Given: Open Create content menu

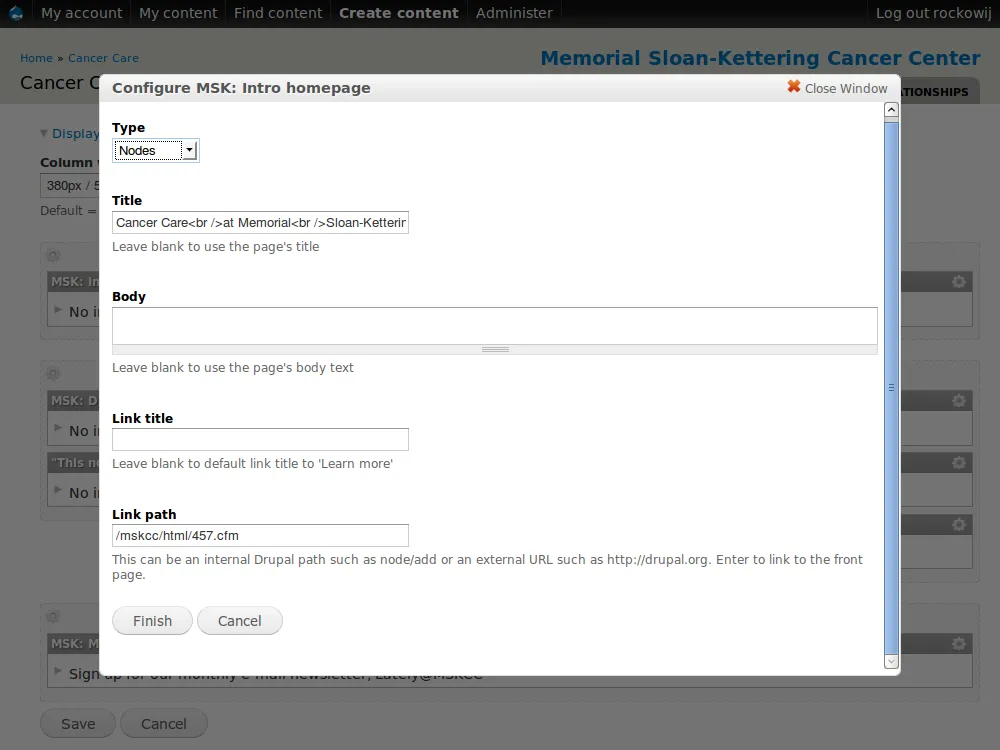Looking at the screenshot, I should click(399, 13).
